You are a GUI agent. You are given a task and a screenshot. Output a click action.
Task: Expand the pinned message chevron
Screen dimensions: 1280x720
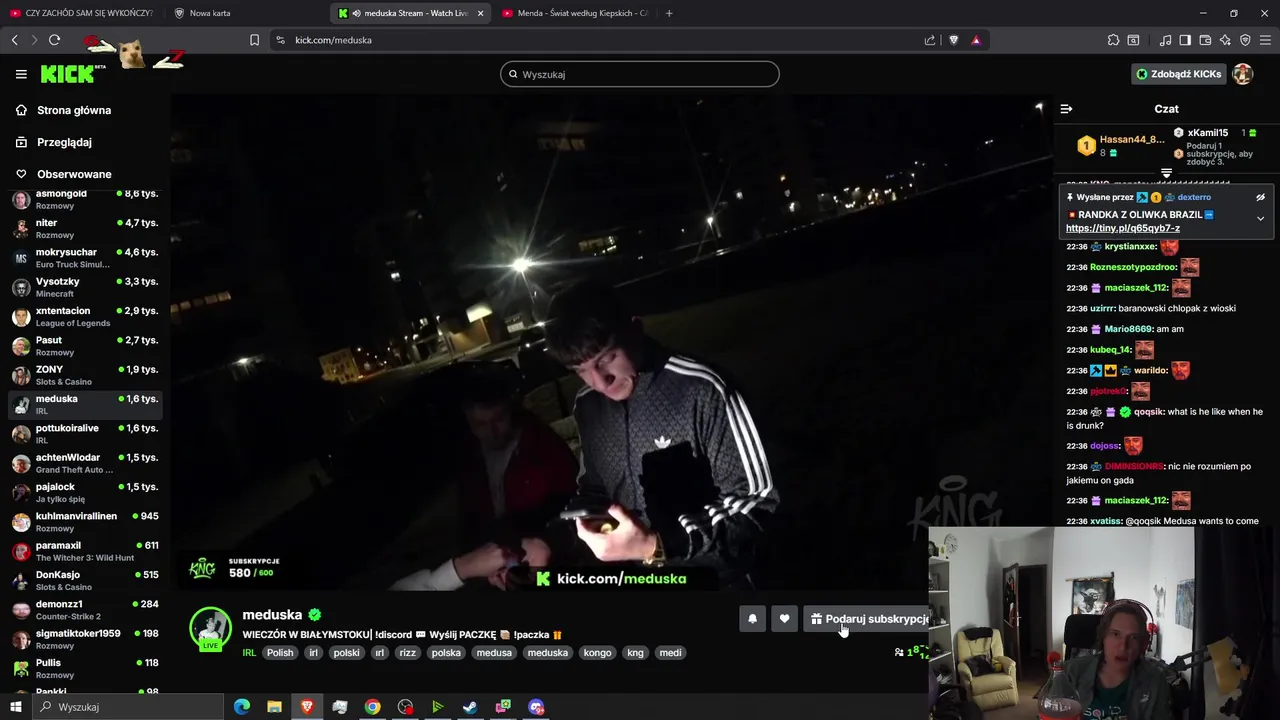coord(1260,218)
